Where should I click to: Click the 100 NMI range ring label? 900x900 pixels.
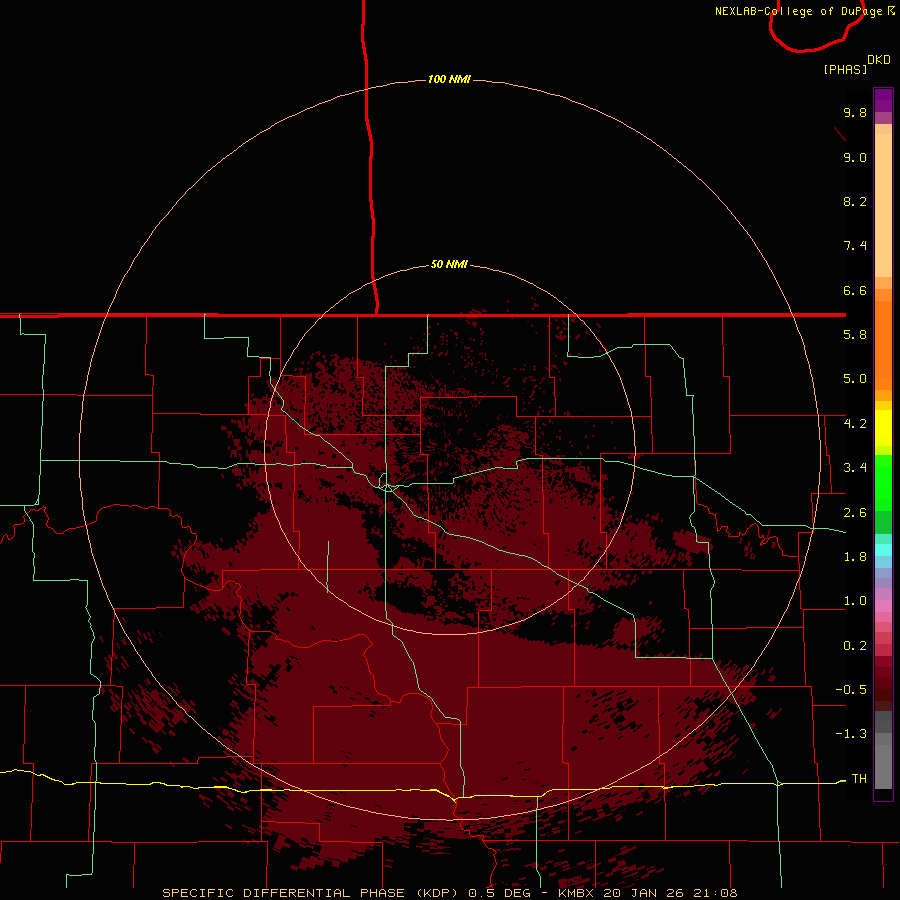pos(449,79)
